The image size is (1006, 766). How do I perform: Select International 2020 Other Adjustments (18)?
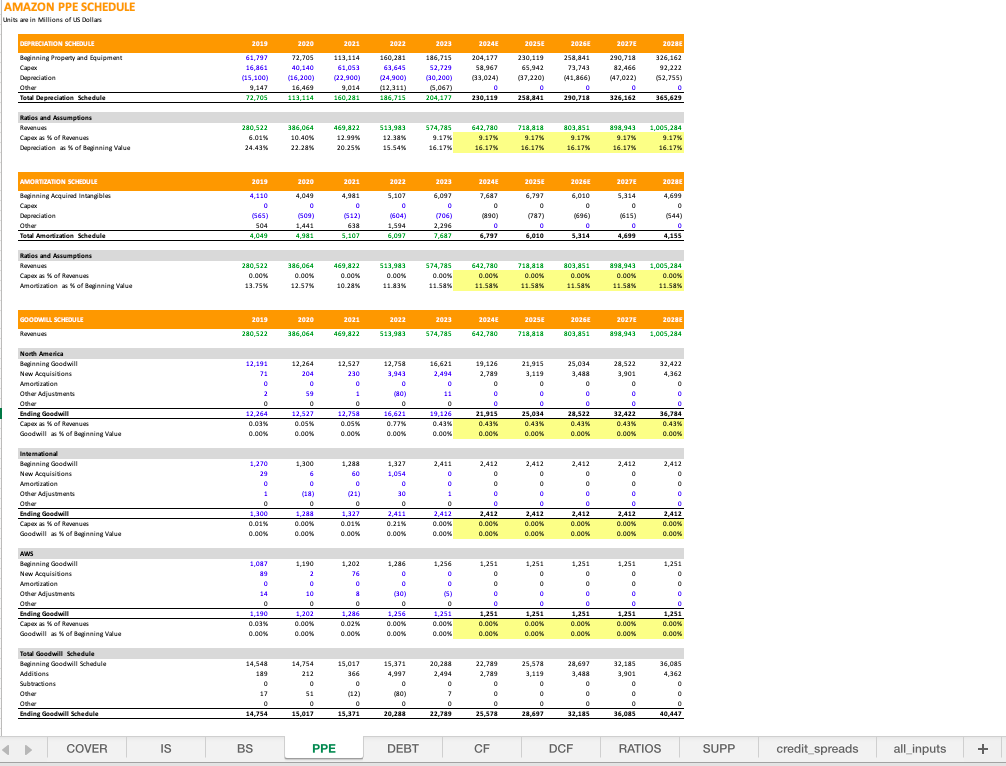[x=308, y=493]
